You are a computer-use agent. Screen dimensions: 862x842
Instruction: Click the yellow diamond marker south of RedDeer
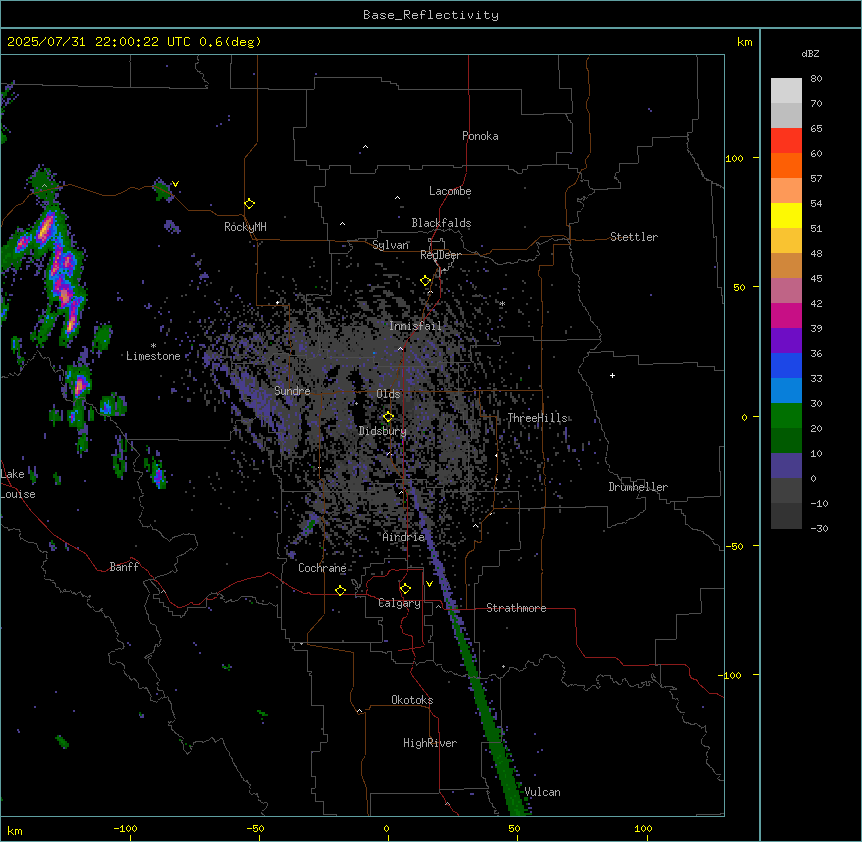coord(425,281)
